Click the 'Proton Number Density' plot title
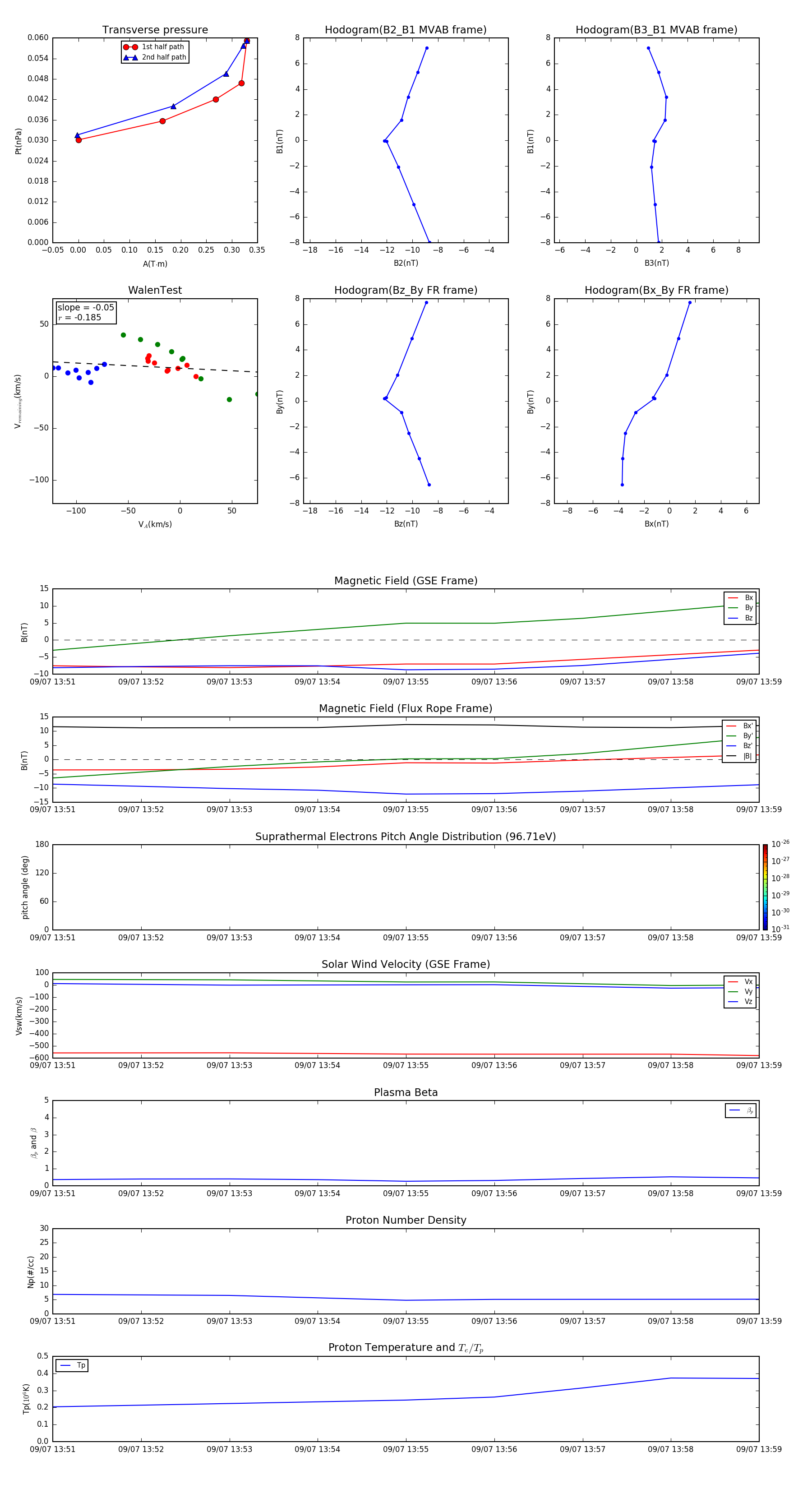812x1489 pixels. (x=406, y=1220)
